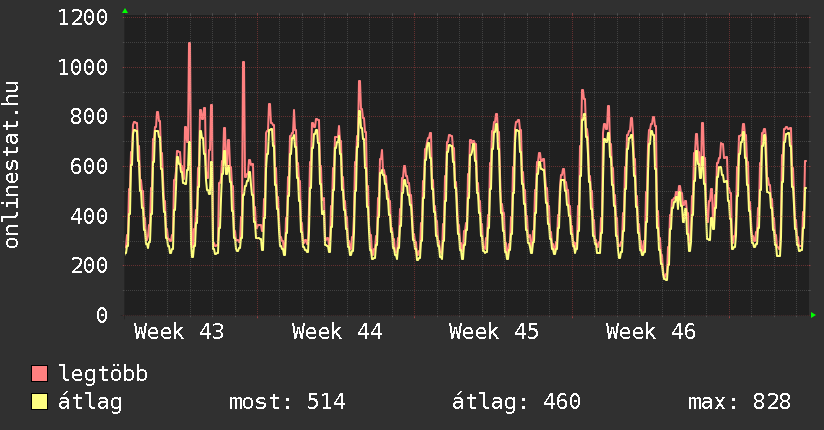Select the Week 44 axis label
The width and height of the screenshot is (824, 430).
click(337, 332)
